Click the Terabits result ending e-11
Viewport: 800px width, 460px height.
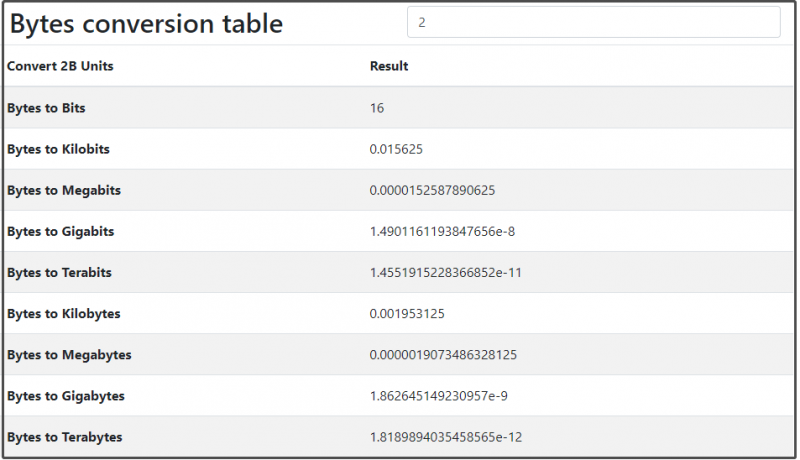[445, 273]
